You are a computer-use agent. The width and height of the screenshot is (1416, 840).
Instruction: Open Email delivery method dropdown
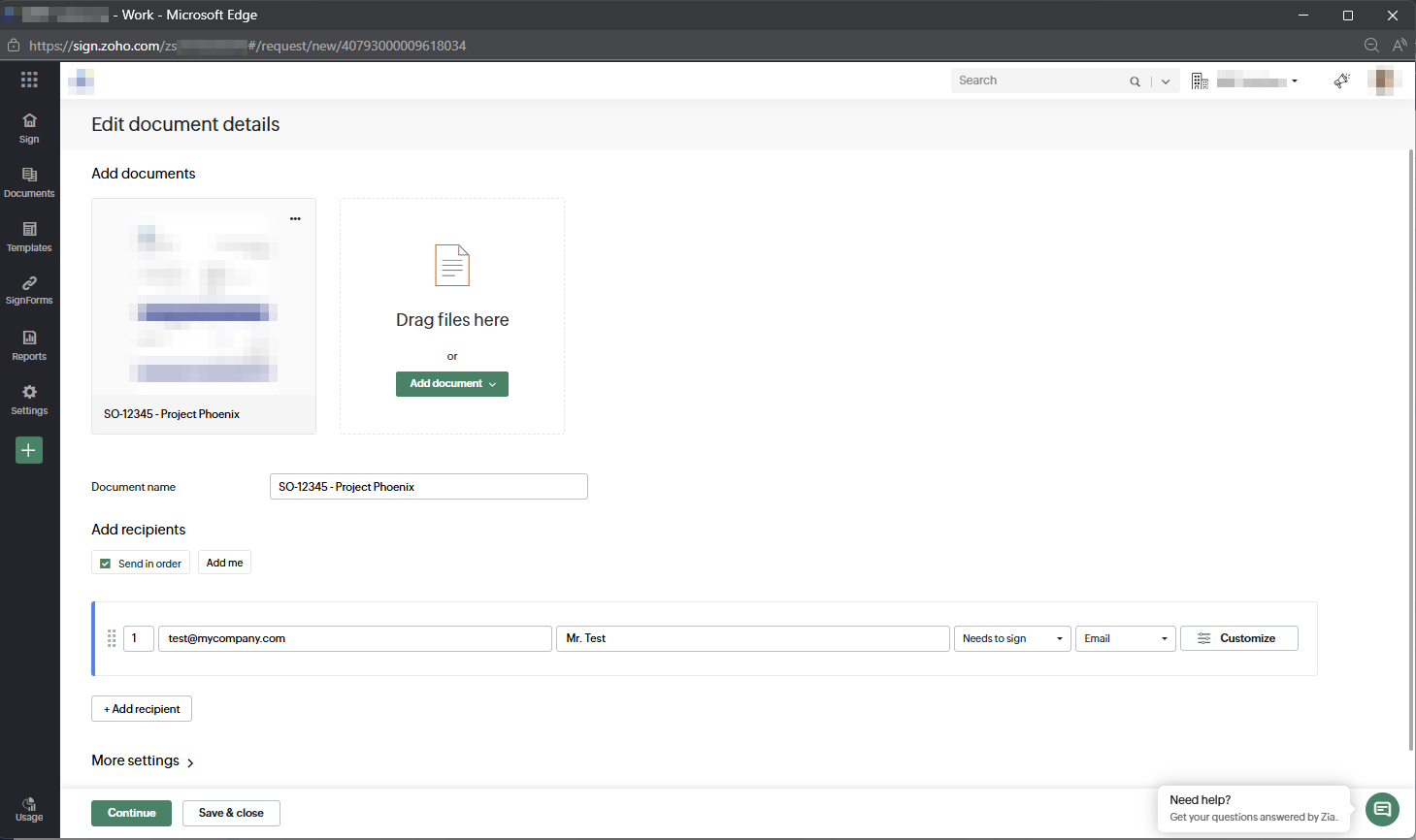click(1126, 638)
